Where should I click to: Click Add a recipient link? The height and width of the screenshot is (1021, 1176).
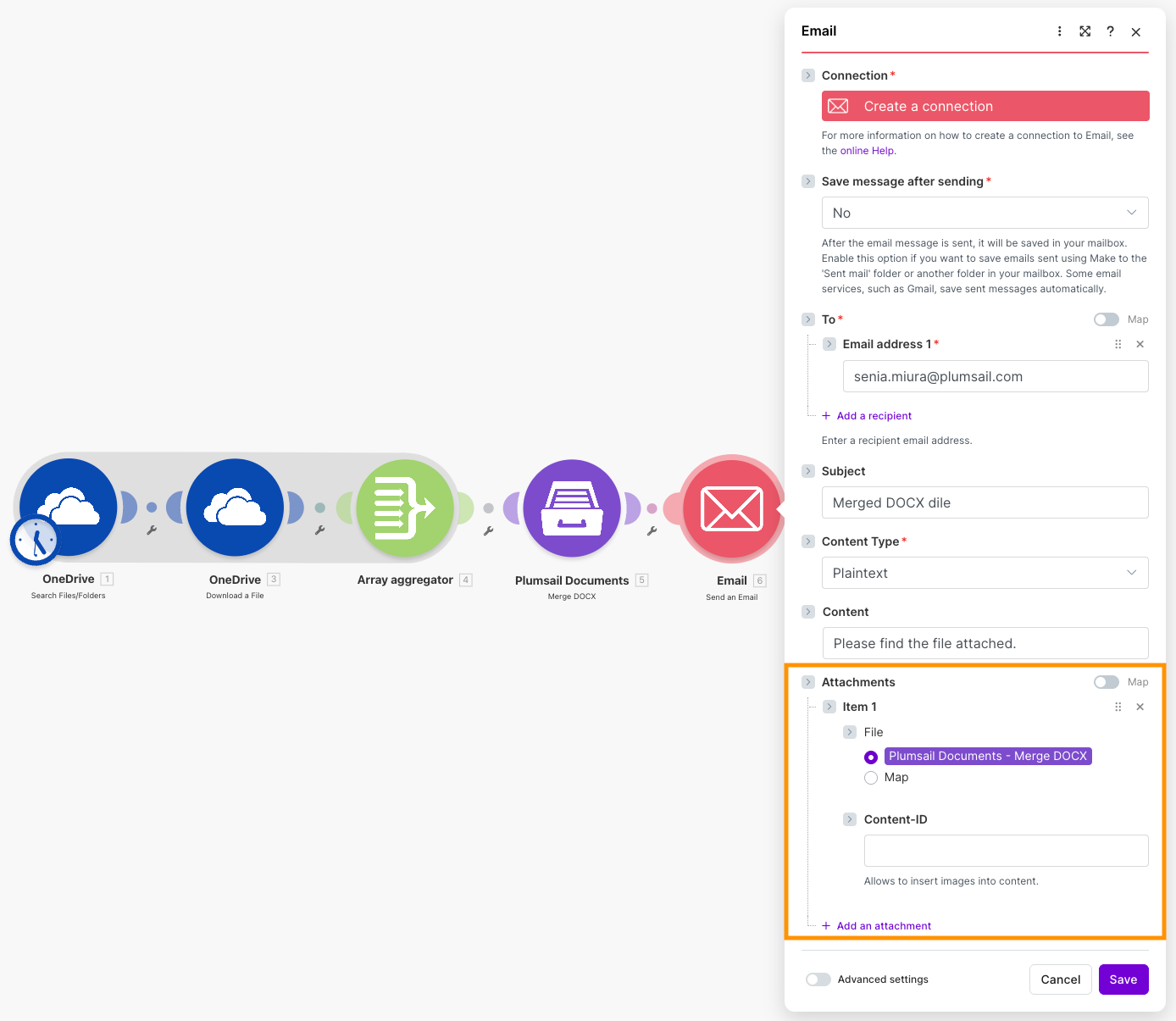874,416
